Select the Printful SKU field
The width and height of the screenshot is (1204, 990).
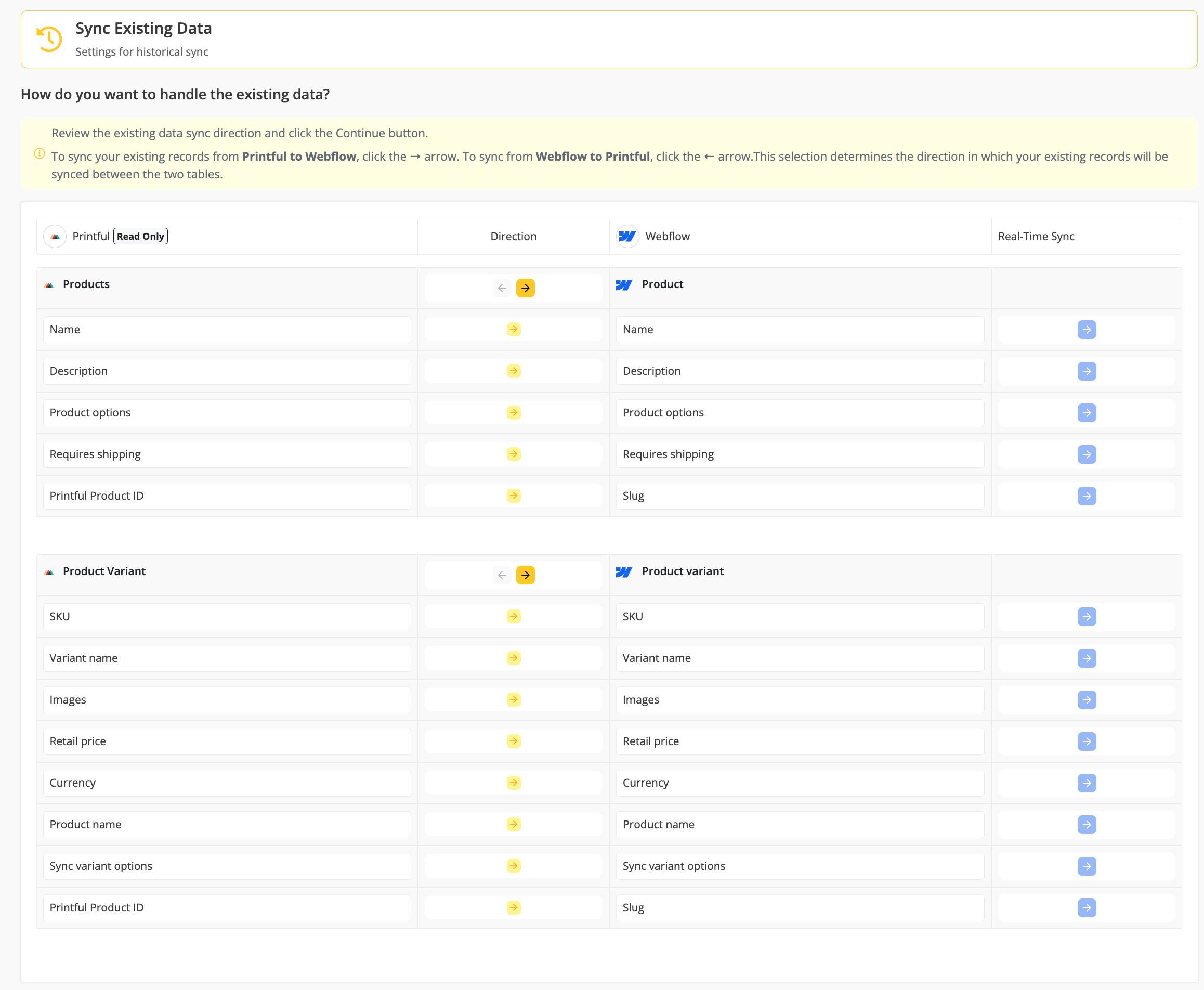(x=227, y=617)
